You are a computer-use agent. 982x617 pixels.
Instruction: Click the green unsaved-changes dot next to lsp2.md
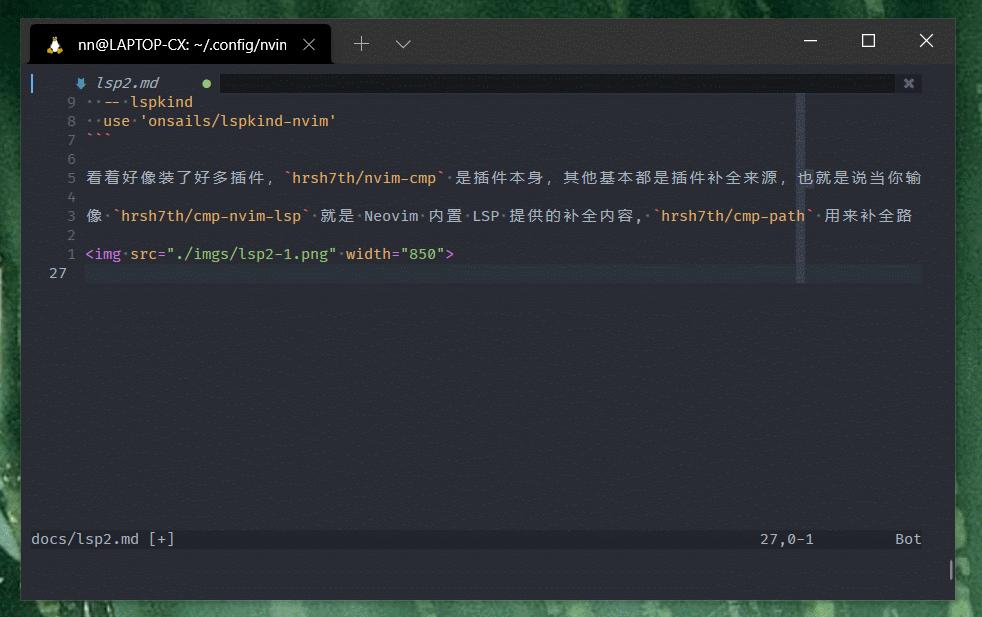point(206,83)
